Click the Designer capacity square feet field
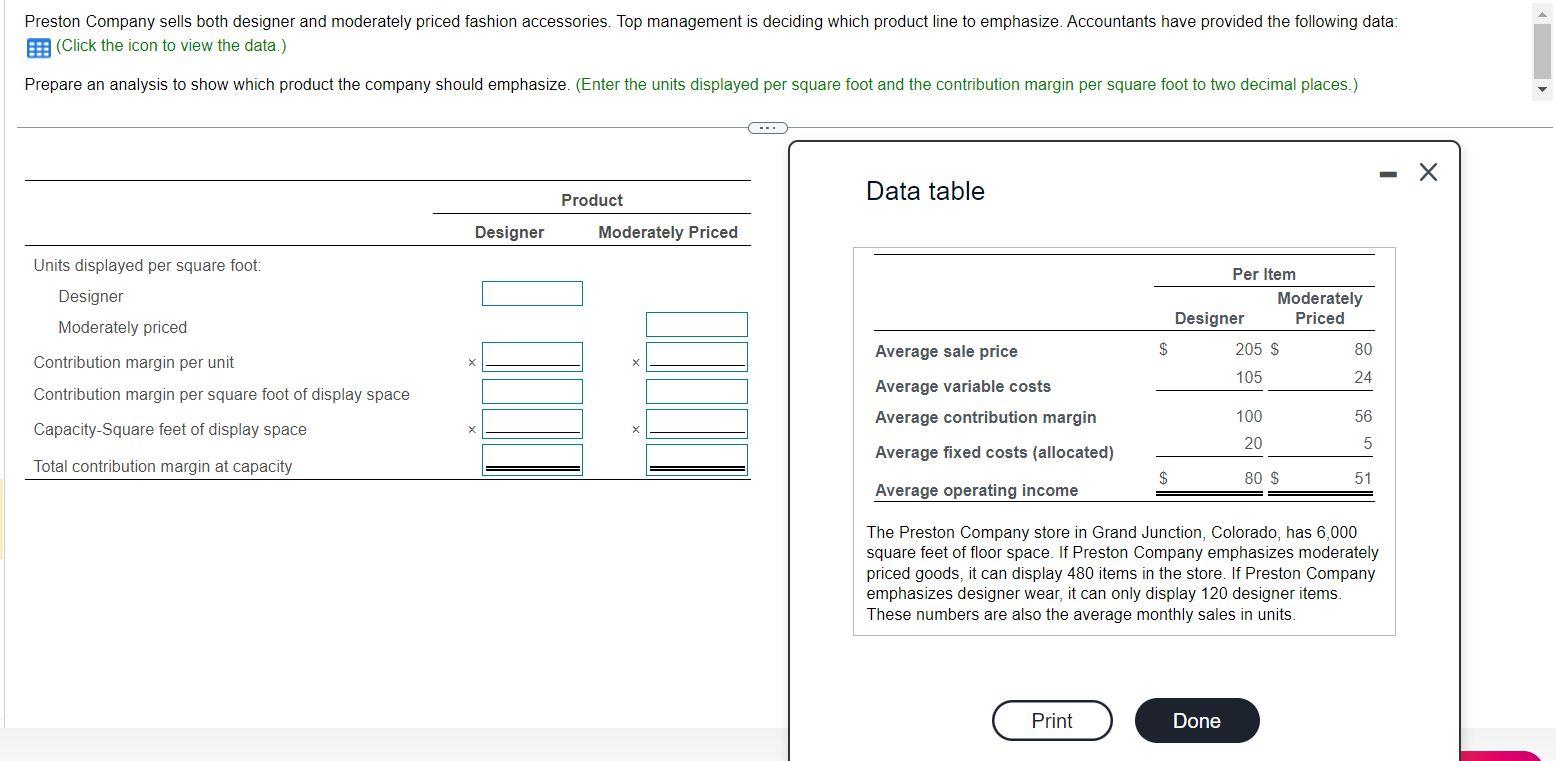This screenshot has height=761, width=1556. click(x=532, y=423)
